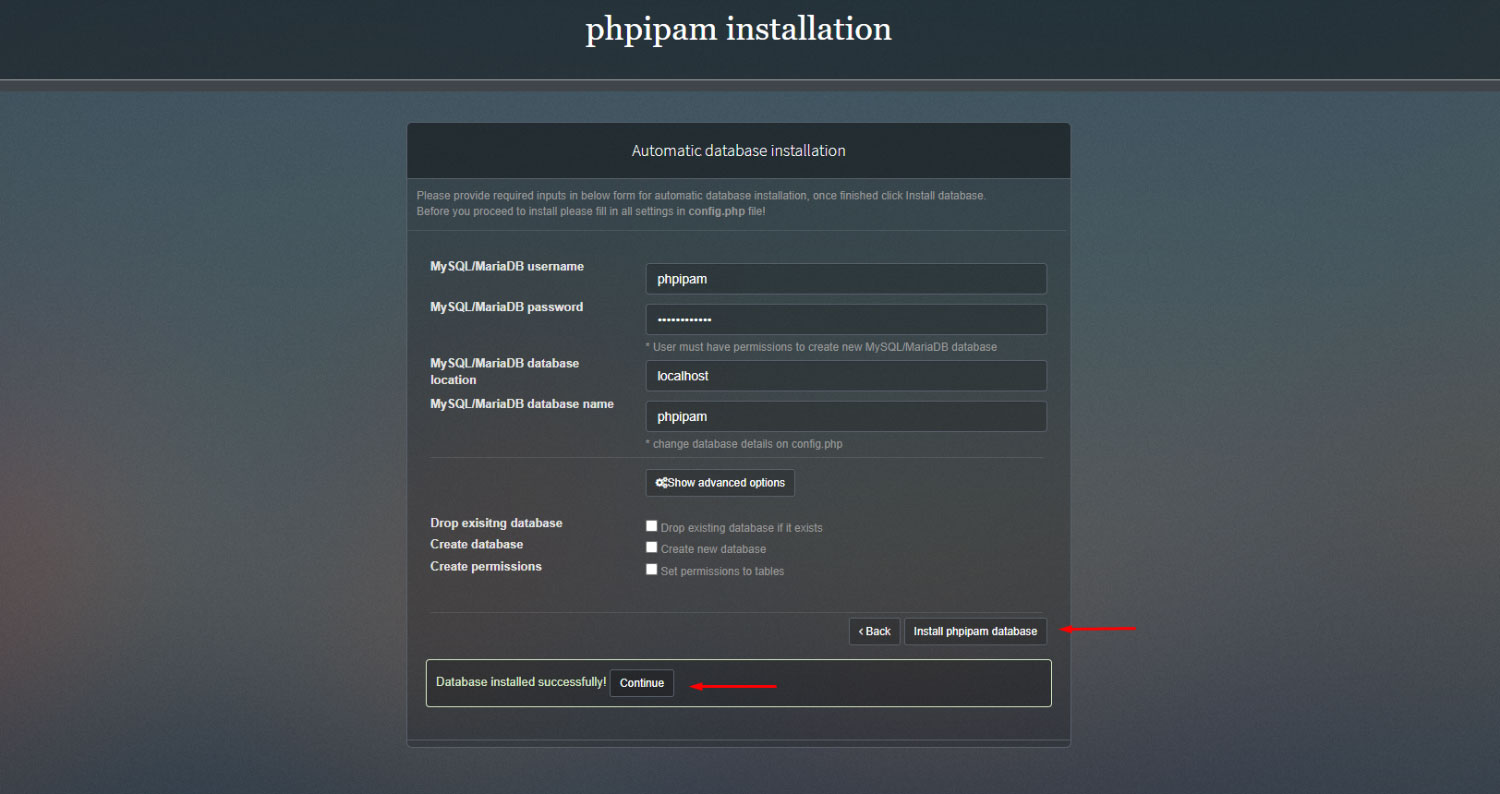Click the instruction text mentioning config.php file
The image size is (1500, 794).
(x=591, y=212)
